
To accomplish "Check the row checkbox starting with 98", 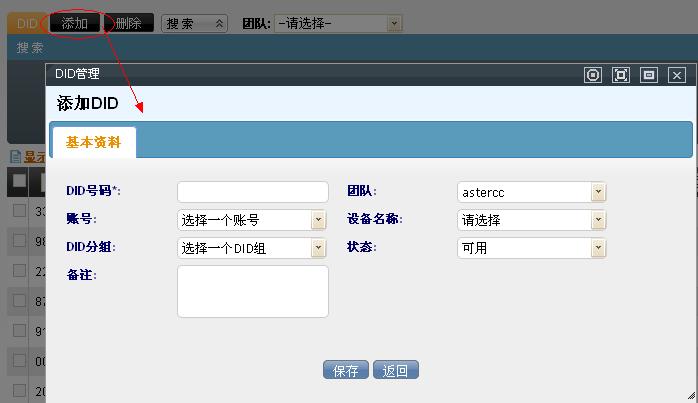I will pyautogui.click(x=18, y=240).
